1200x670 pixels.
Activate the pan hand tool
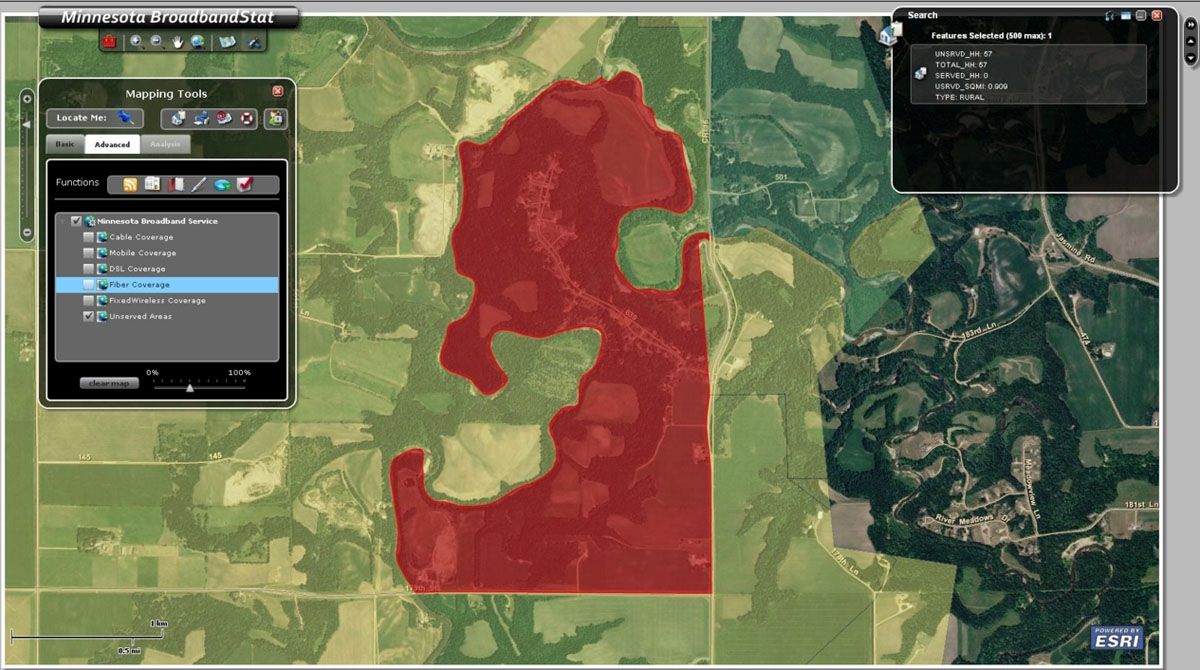(178, 41)
